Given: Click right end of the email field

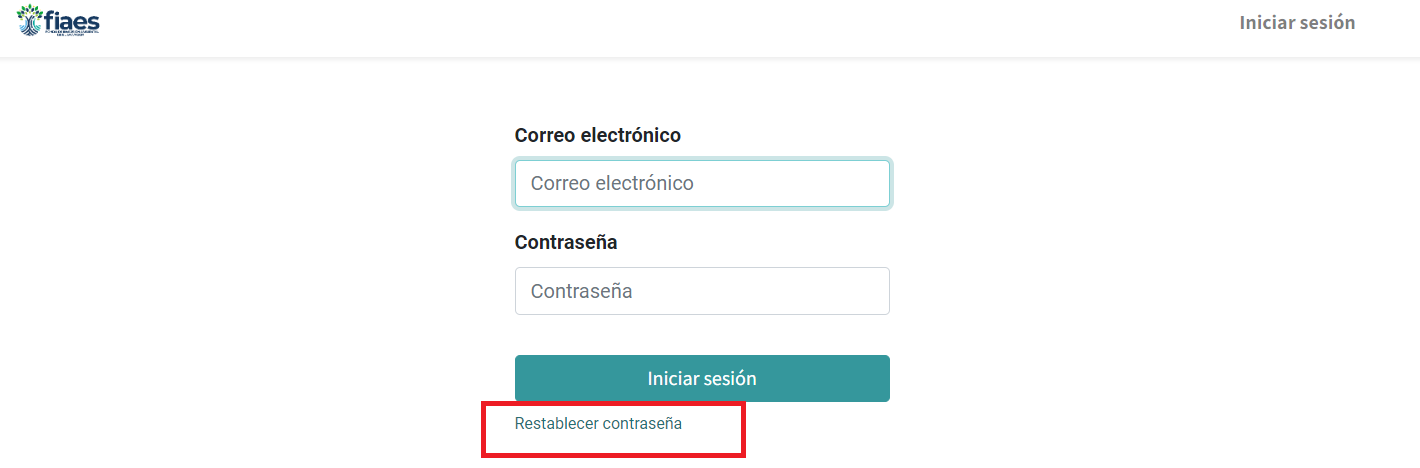Looking at the screenshot, I should [x=870, y=184].
